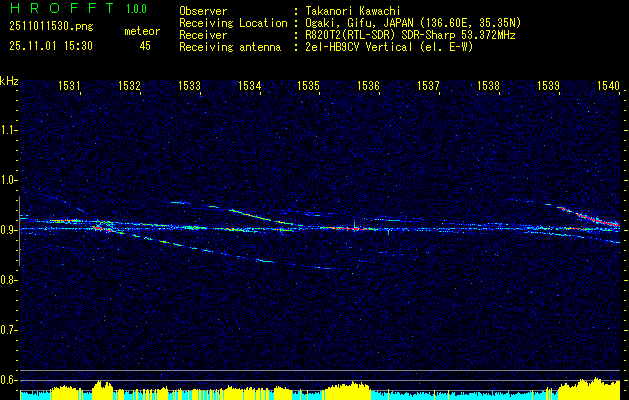Click the 1535 time axis marker
Image resolution: width=629 pixels, height=400 pixels.
(309, 85)
